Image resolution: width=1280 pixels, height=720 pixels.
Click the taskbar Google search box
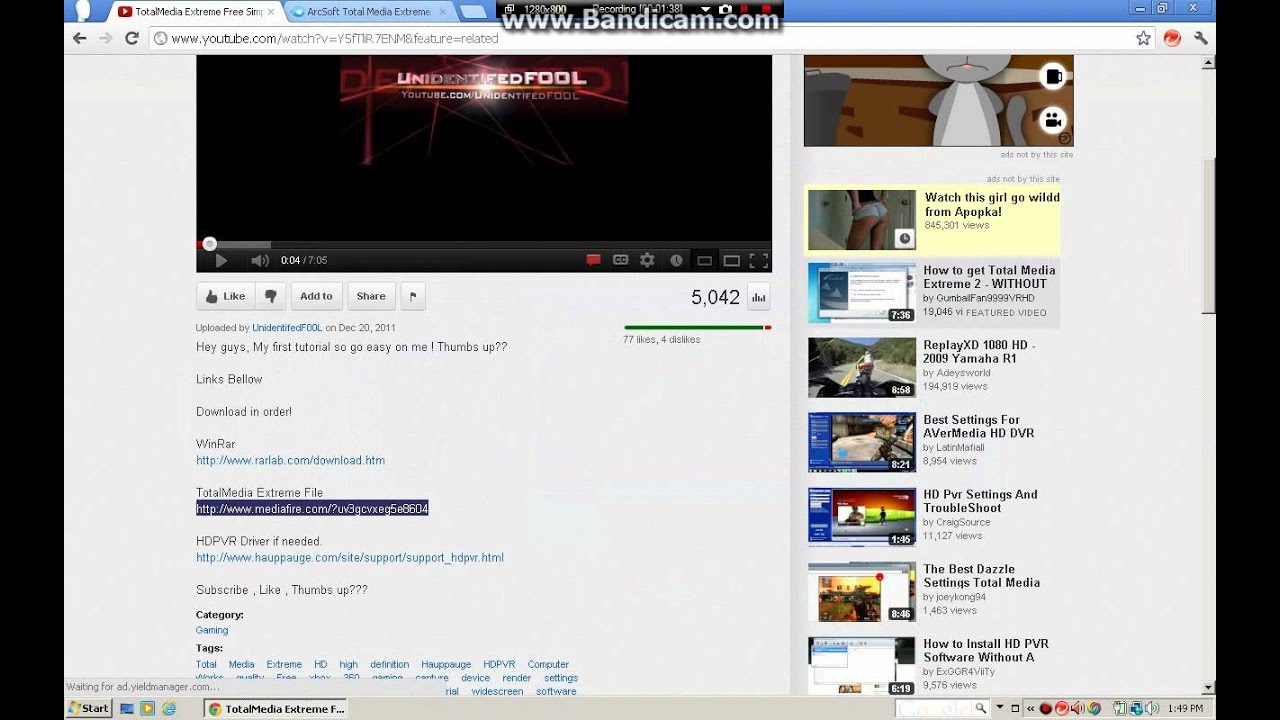pos(932,708)
